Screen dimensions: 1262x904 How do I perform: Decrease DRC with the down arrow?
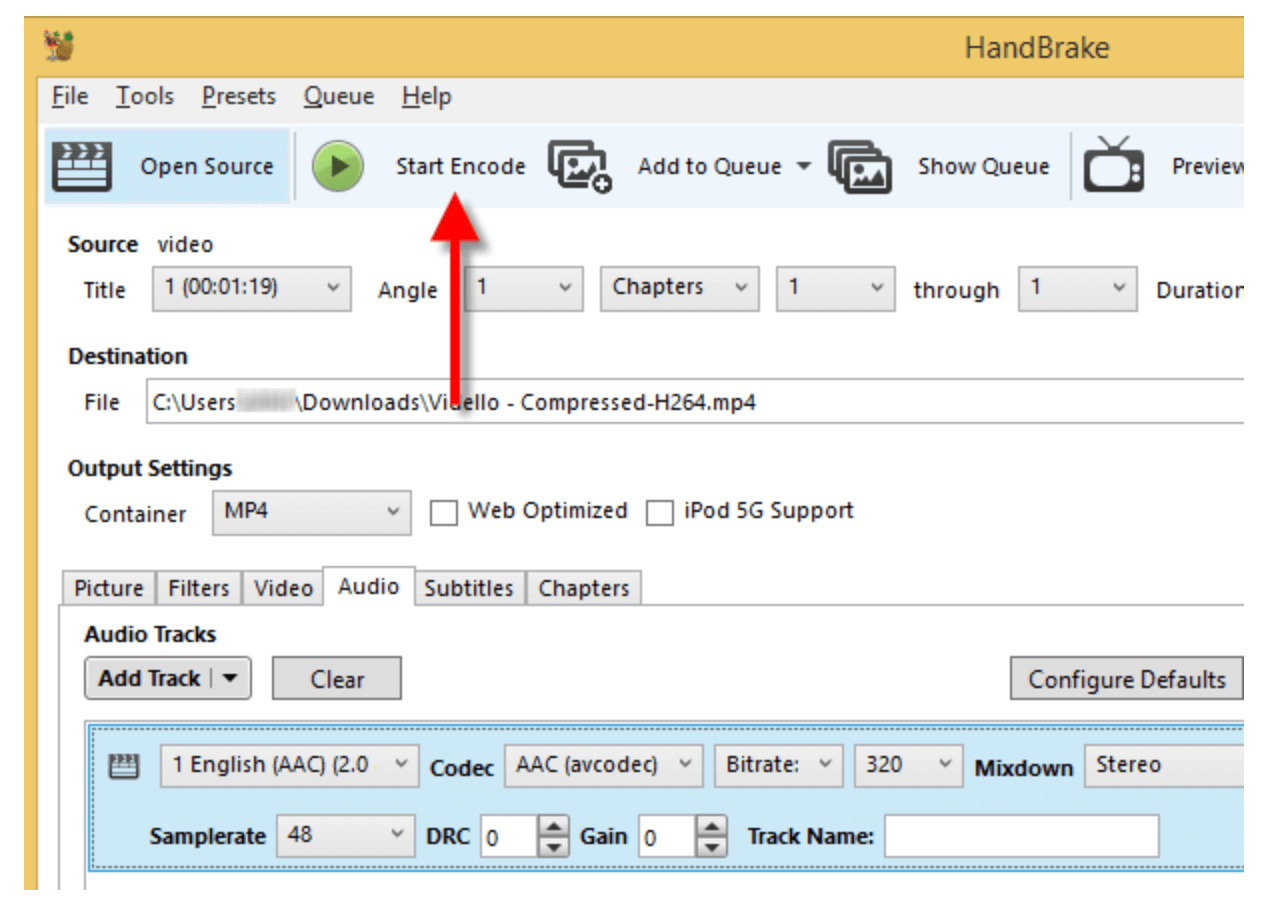pos(554,847)
